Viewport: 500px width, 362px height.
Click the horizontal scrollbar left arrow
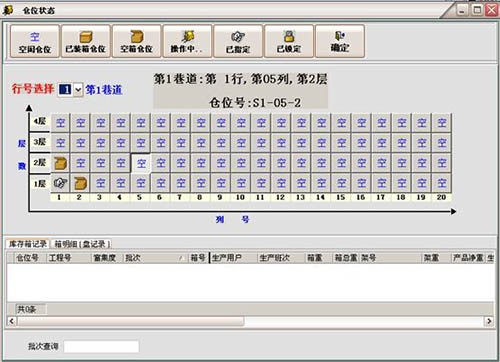pyautogui.click(x=12, y=321)
